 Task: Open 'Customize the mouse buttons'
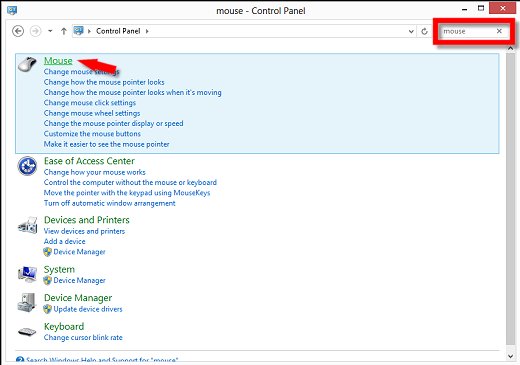point(92,134)
